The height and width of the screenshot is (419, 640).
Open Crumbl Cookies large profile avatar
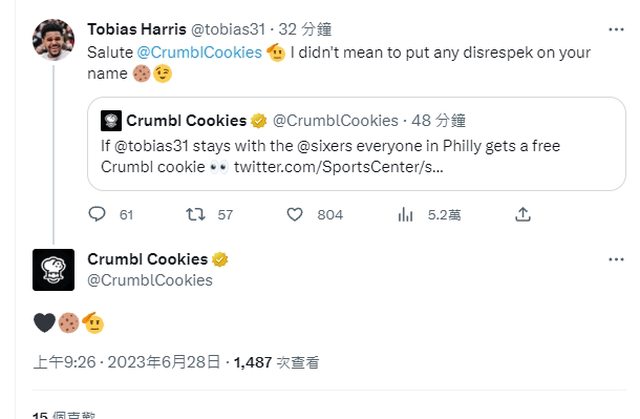(53, 269)
